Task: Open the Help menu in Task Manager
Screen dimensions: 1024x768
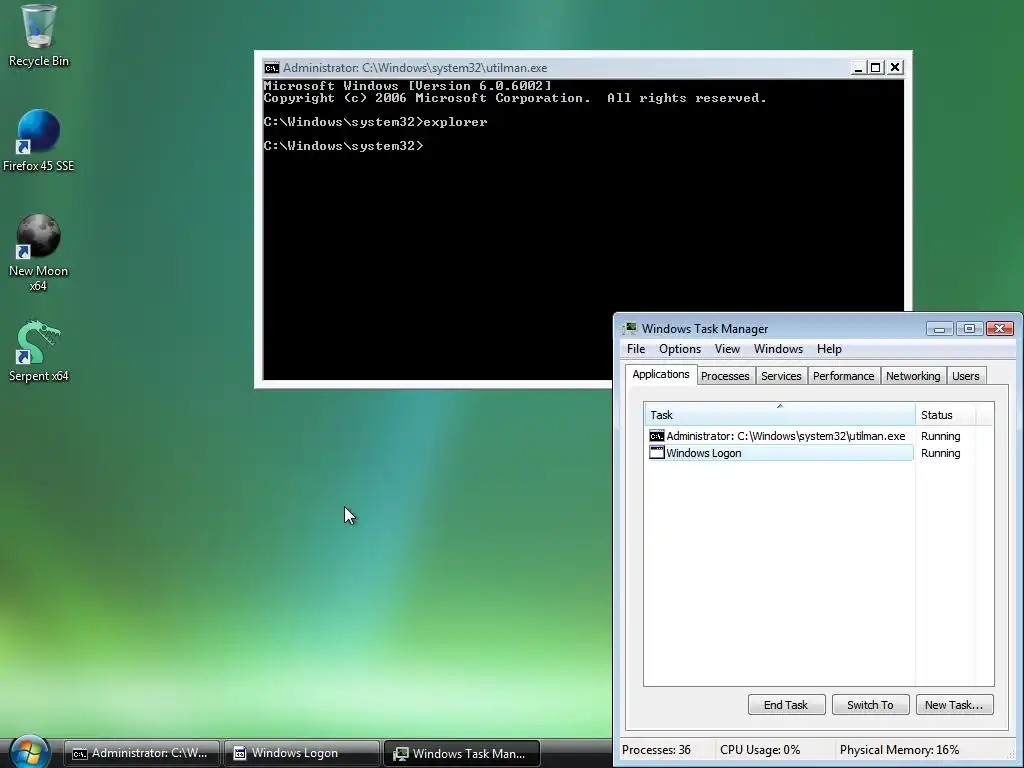Action: (x=829, y=349)
